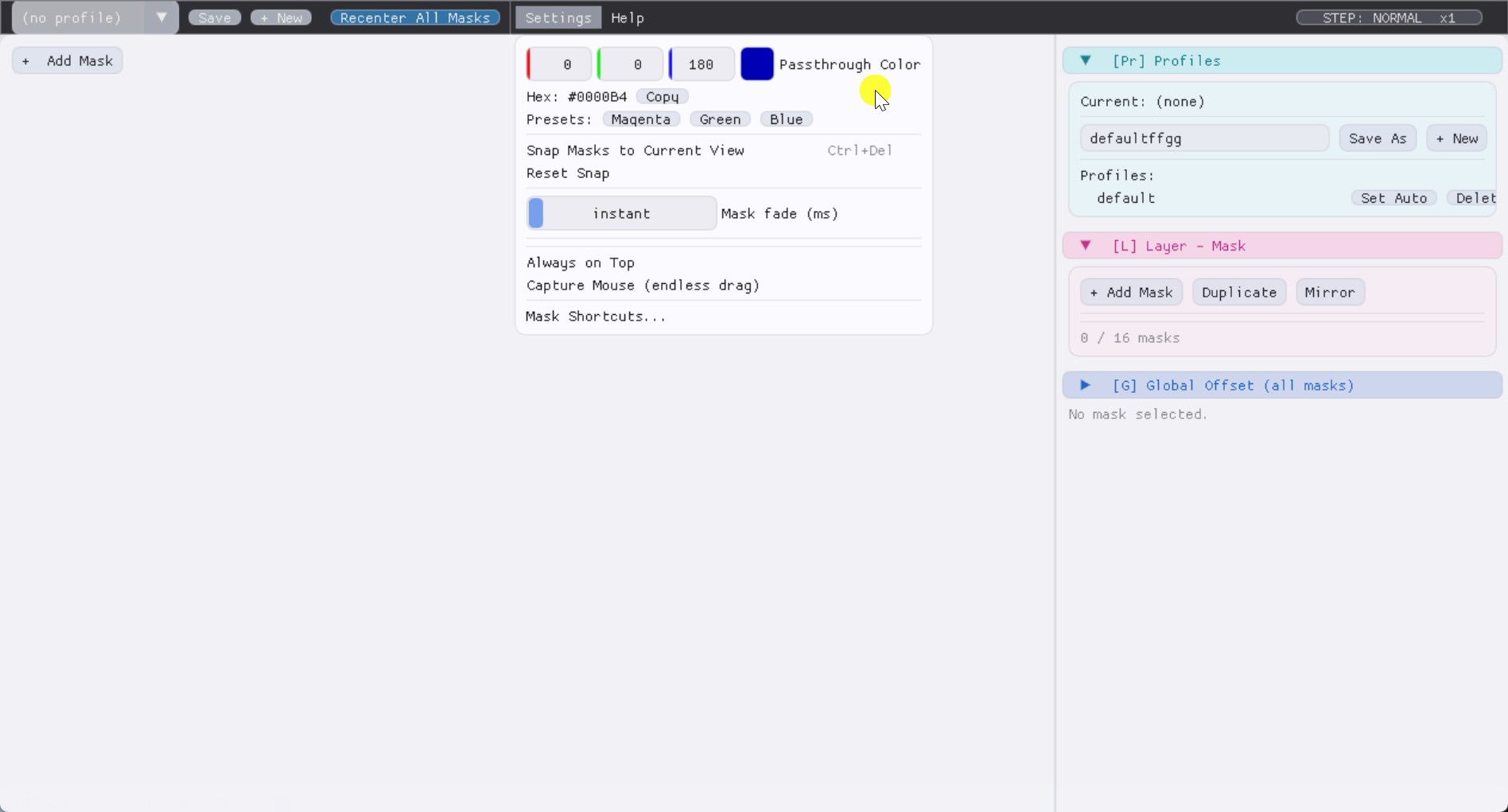This screenshot has height=812, width=1508.
Task: Click the STEP: NORMAL x1 indicator
Action: (x=1390, y=17)
